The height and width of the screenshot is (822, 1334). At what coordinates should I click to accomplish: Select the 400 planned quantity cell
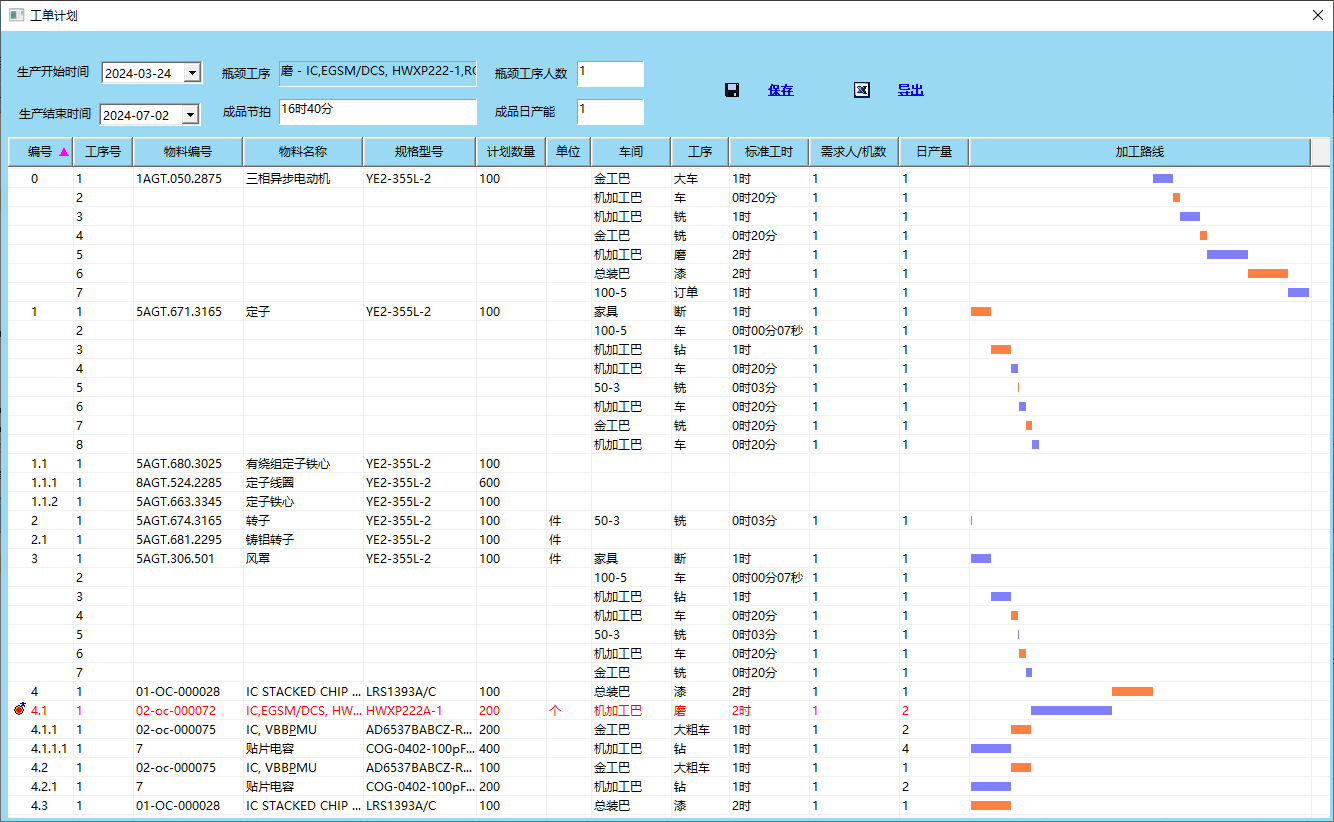point(511,749)
